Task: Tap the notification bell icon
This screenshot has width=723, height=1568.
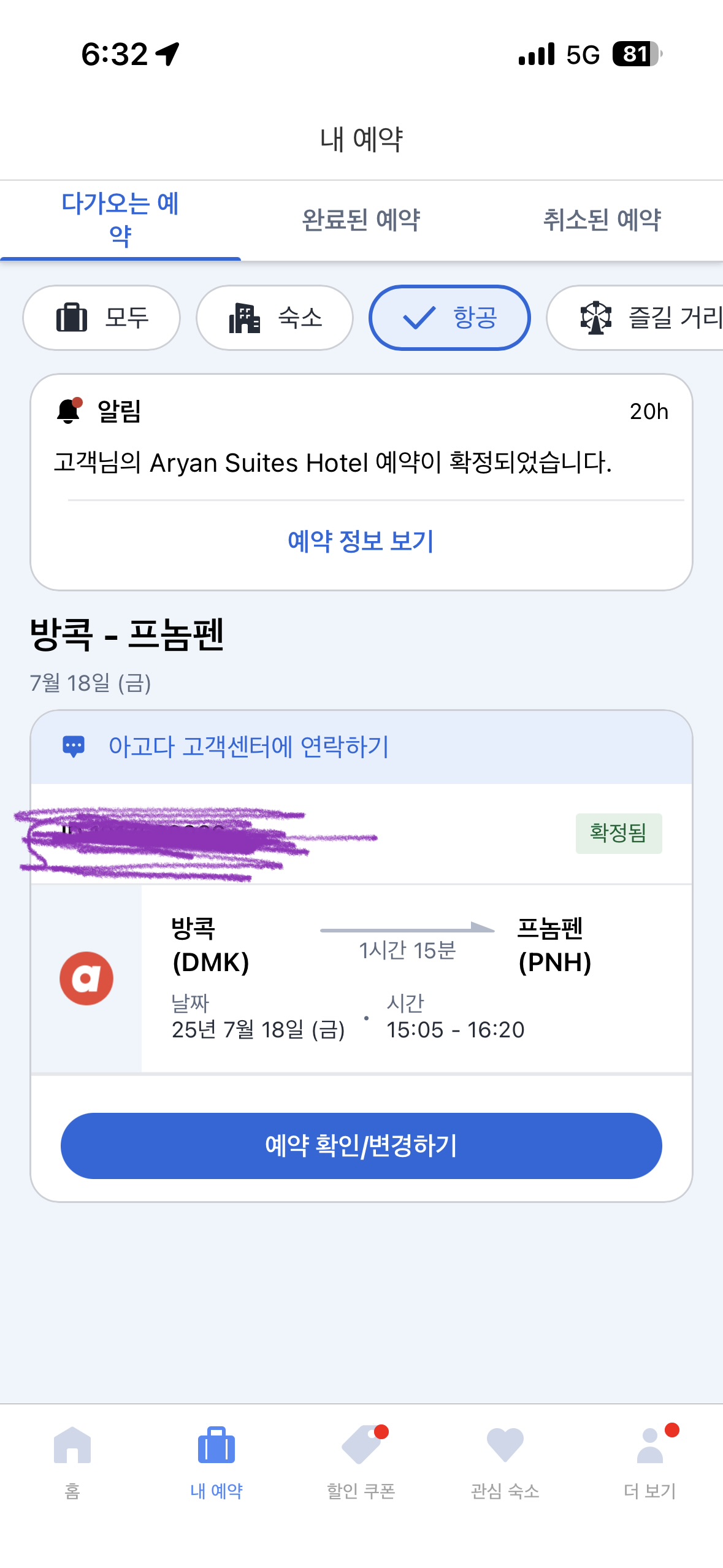Action: click(x=69, y=410)
